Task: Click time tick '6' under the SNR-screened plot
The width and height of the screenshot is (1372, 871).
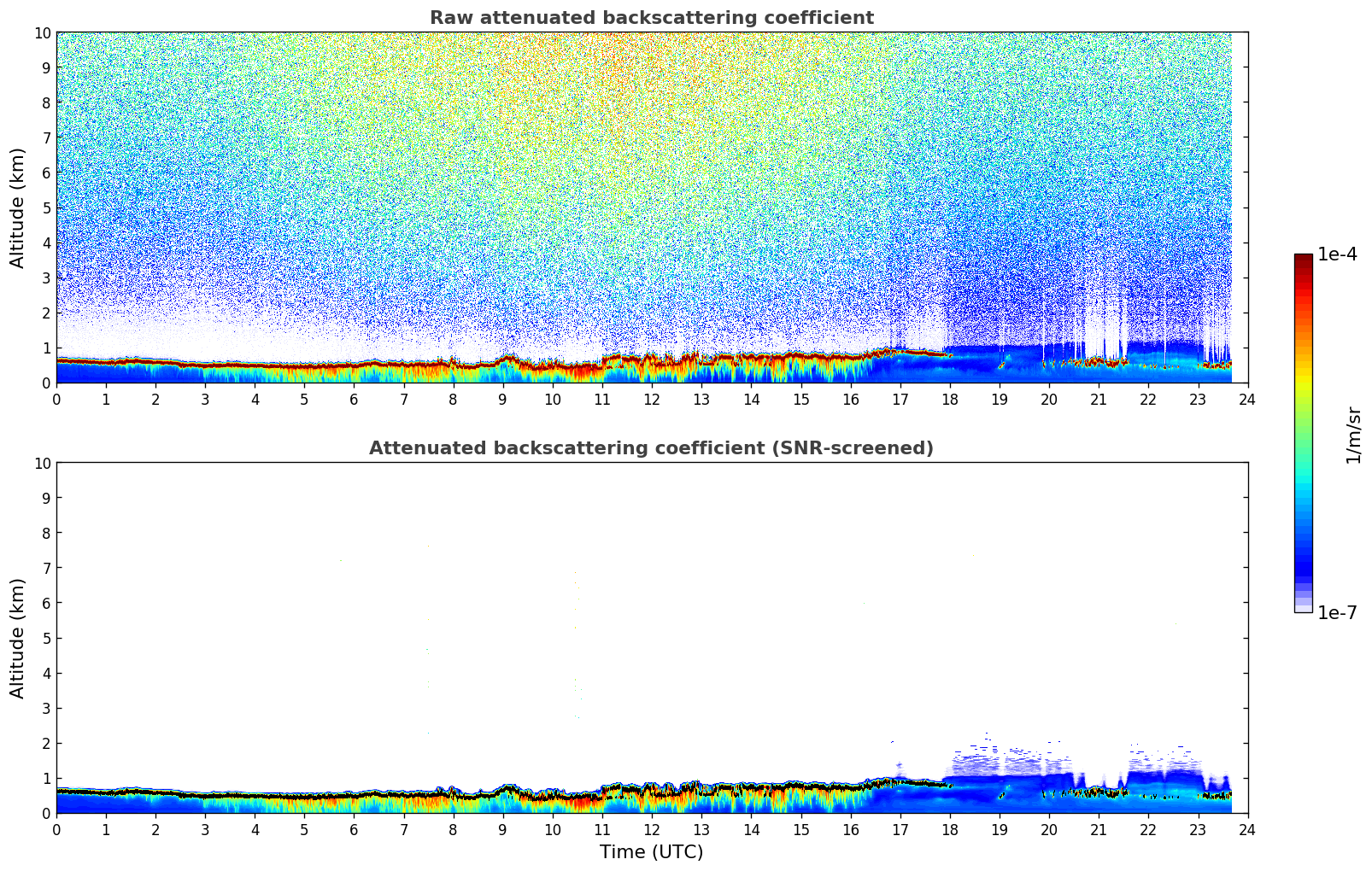Action: 354,829
